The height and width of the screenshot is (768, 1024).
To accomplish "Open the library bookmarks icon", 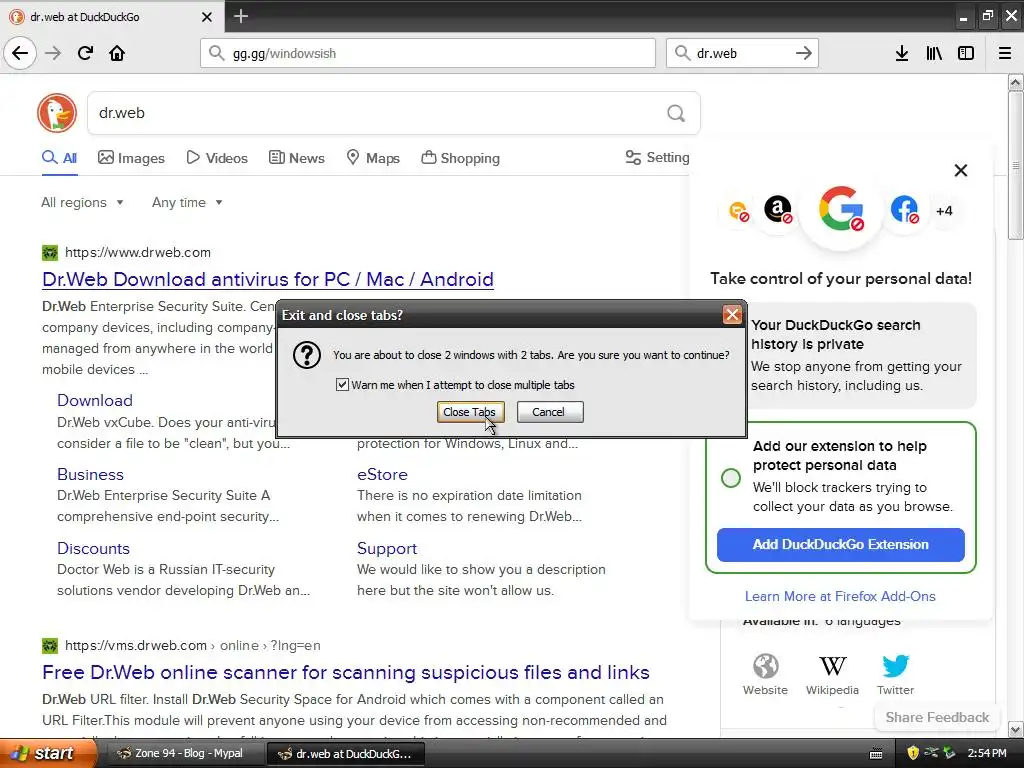I will 934,53.
